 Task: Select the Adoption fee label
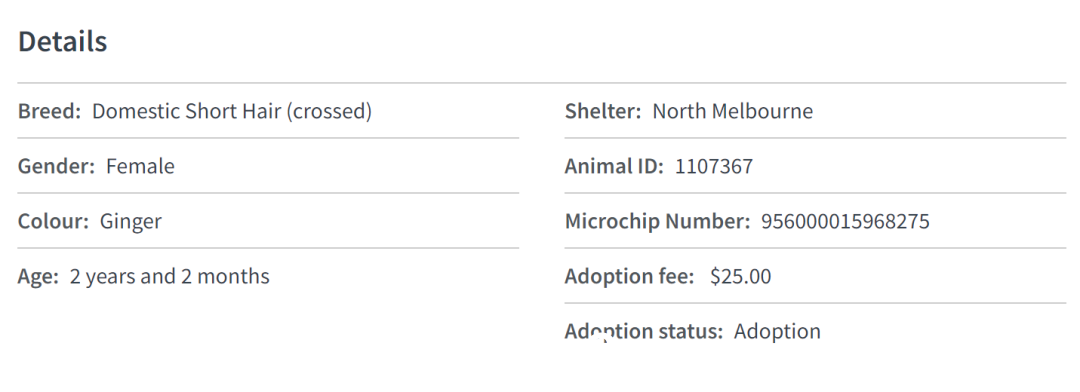(630, 276)
